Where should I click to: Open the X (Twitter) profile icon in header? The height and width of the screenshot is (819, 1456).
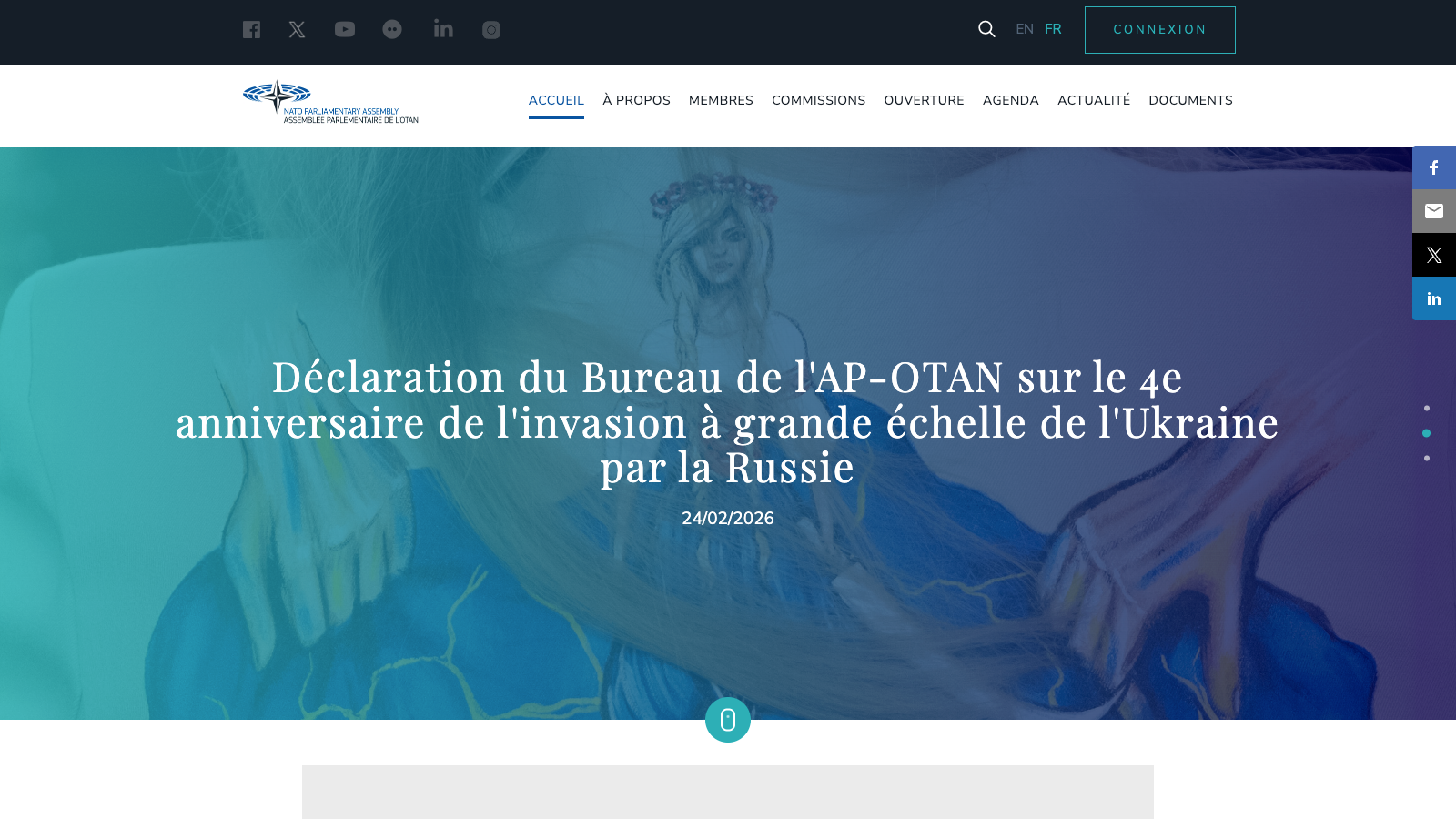[x=297, y=30]
